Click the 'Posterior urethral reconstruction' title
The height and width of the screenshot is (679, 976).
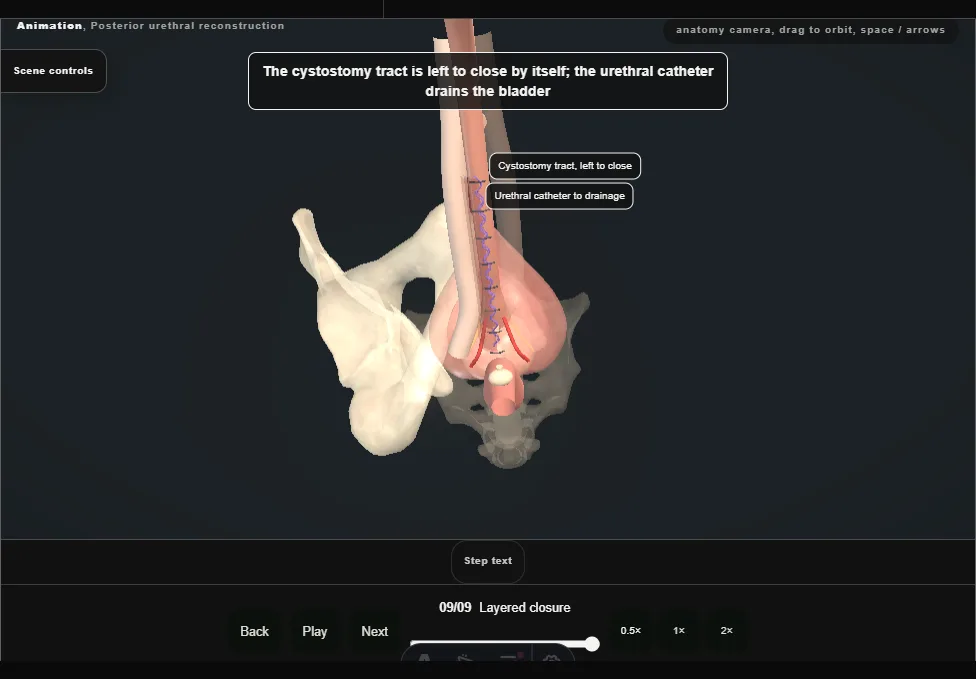pos(187,26)
